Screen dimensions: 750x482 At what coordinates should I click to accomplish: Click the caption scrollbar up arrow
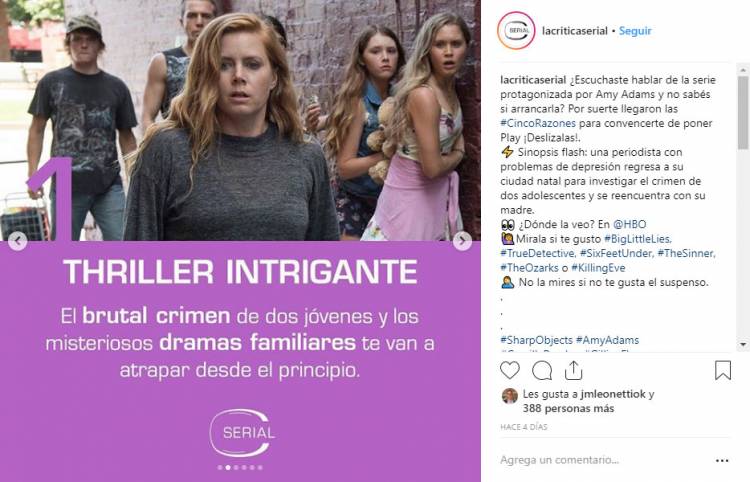743,70
